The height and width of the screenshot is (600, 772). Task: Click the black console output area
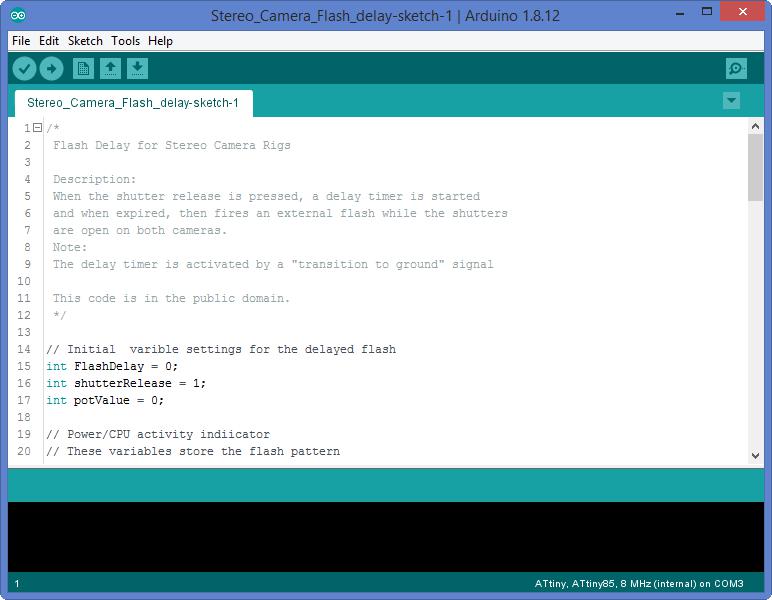click(x=385, y=536)
